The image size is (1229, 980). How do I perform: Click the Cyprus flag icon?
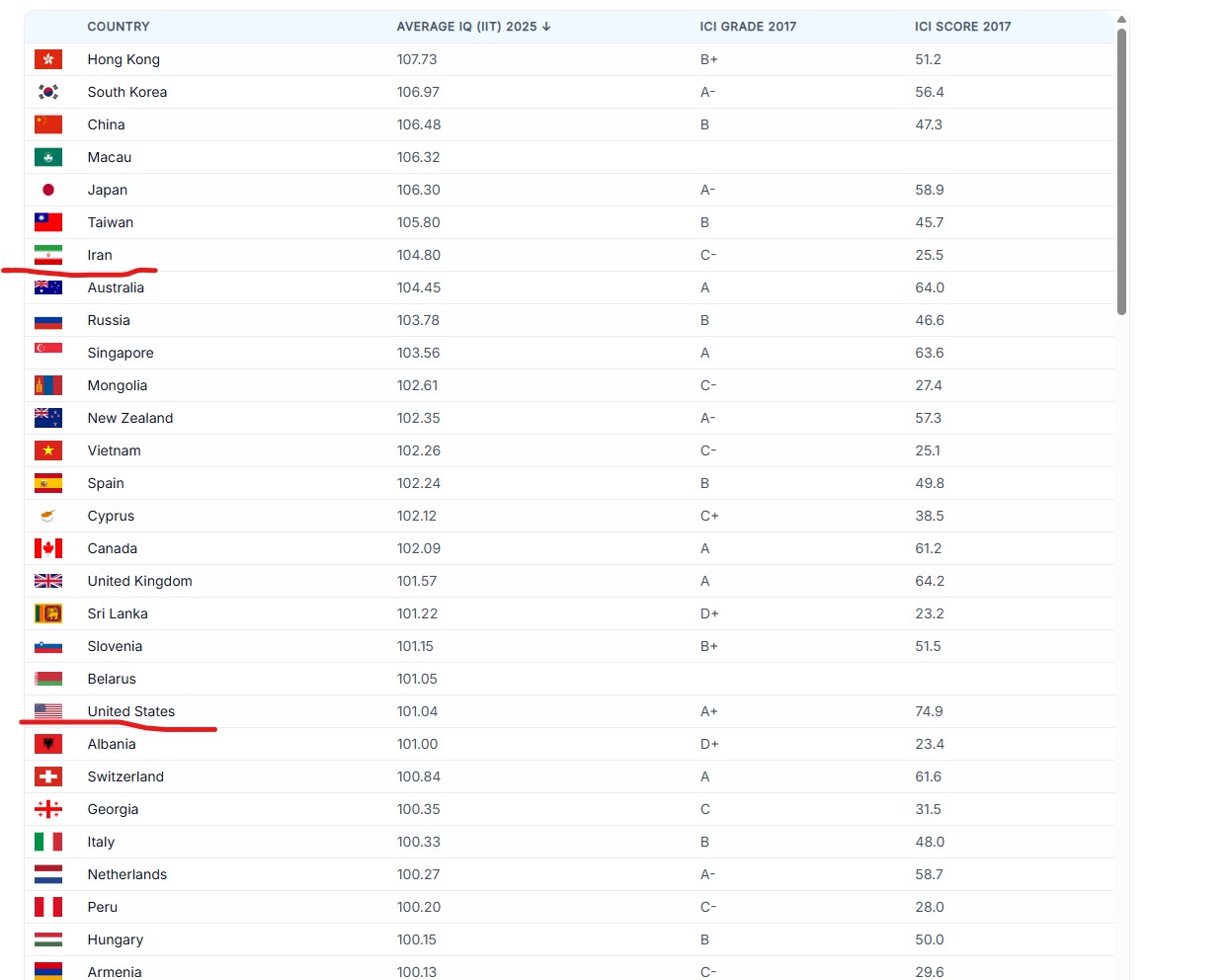(48, 516)
